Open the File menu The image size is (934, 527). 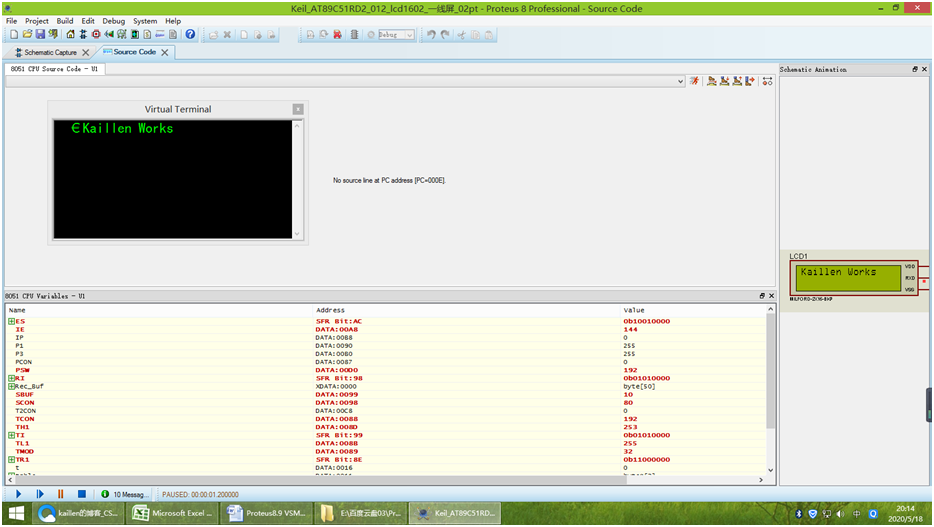[11, 21]
